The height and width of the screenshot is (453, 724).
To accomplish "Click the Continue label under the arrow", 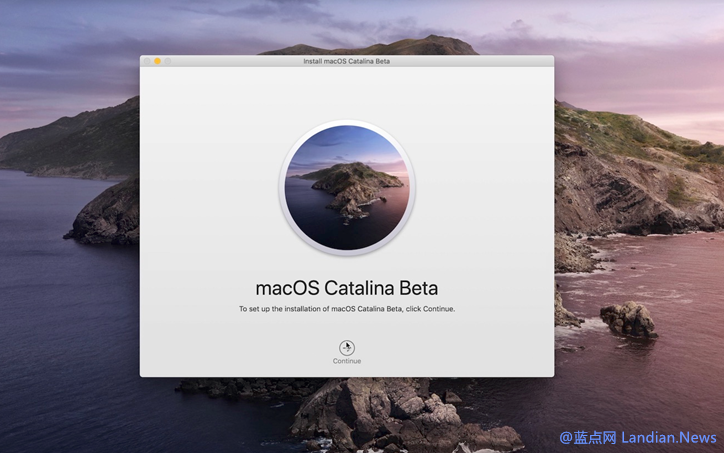I will tap(347, 361).
